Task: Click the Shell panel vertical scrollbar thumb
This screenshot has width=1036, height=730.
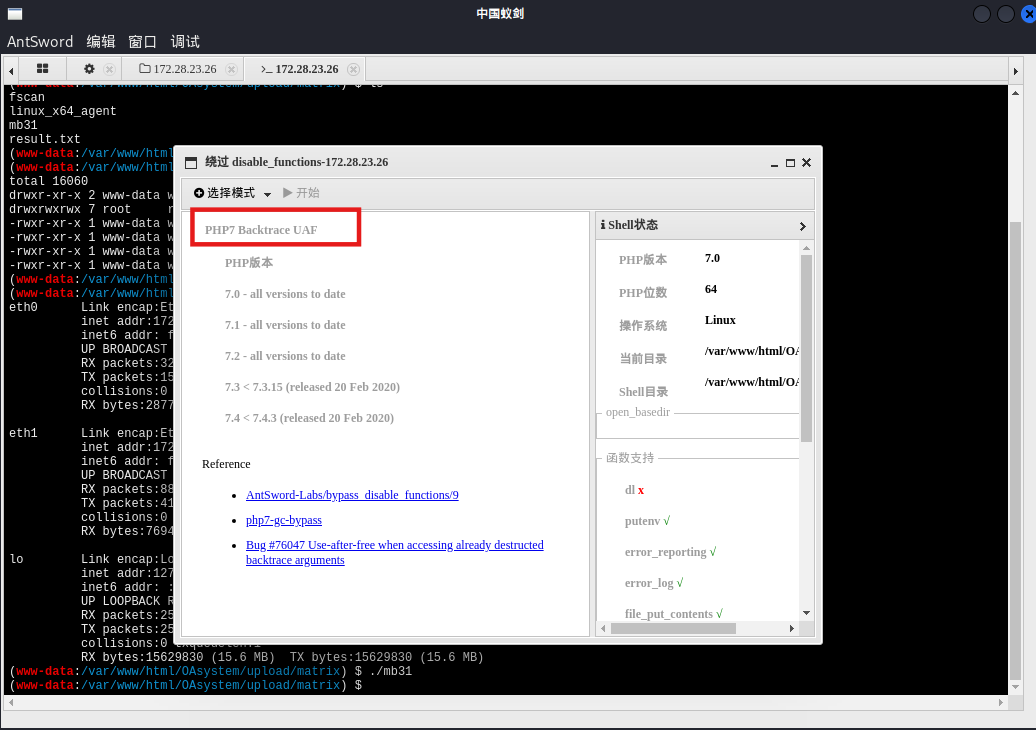Action: click(x=806, y=348)
